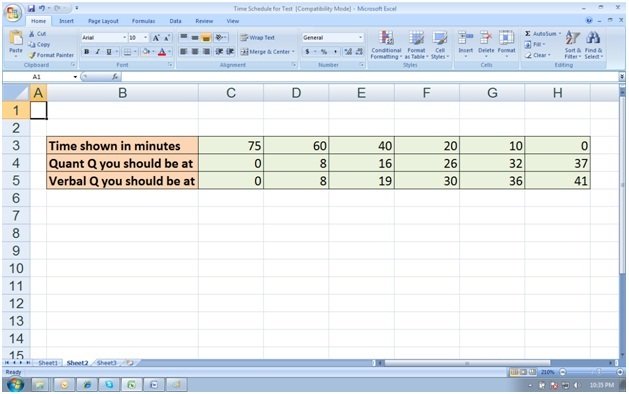Viewport: 629px width, 394px height.
Task: Toggle bold formatting
Action: coord(86,52)
